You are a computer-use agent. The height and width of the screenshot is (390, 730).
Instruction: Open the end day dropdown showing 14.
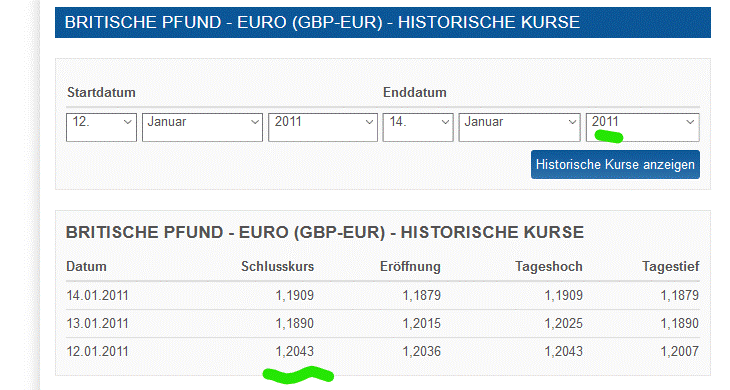point(418,127)
